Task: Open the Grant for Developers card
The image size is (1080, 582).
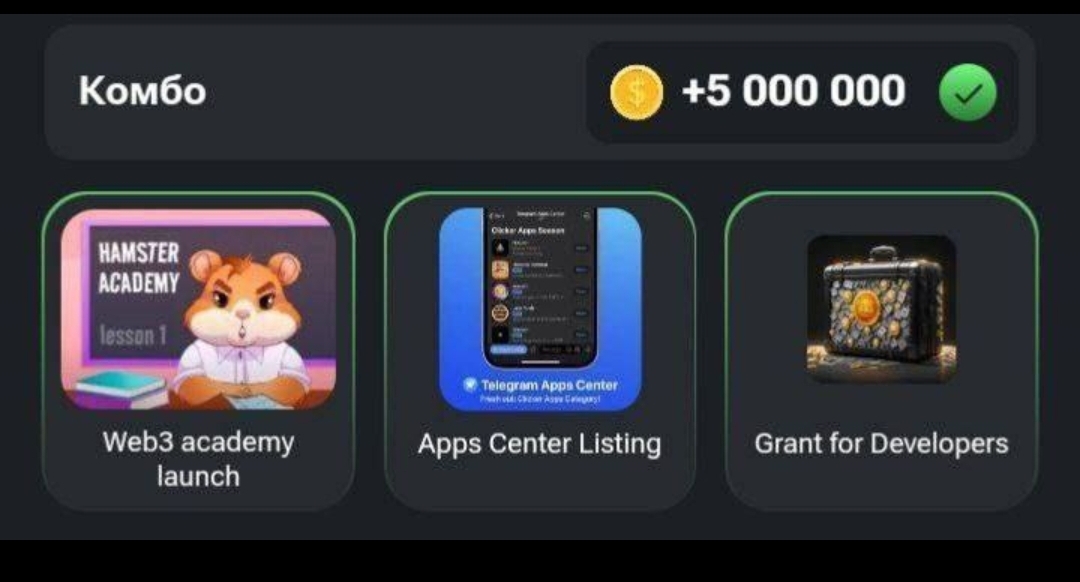Action: click(882, 351)
